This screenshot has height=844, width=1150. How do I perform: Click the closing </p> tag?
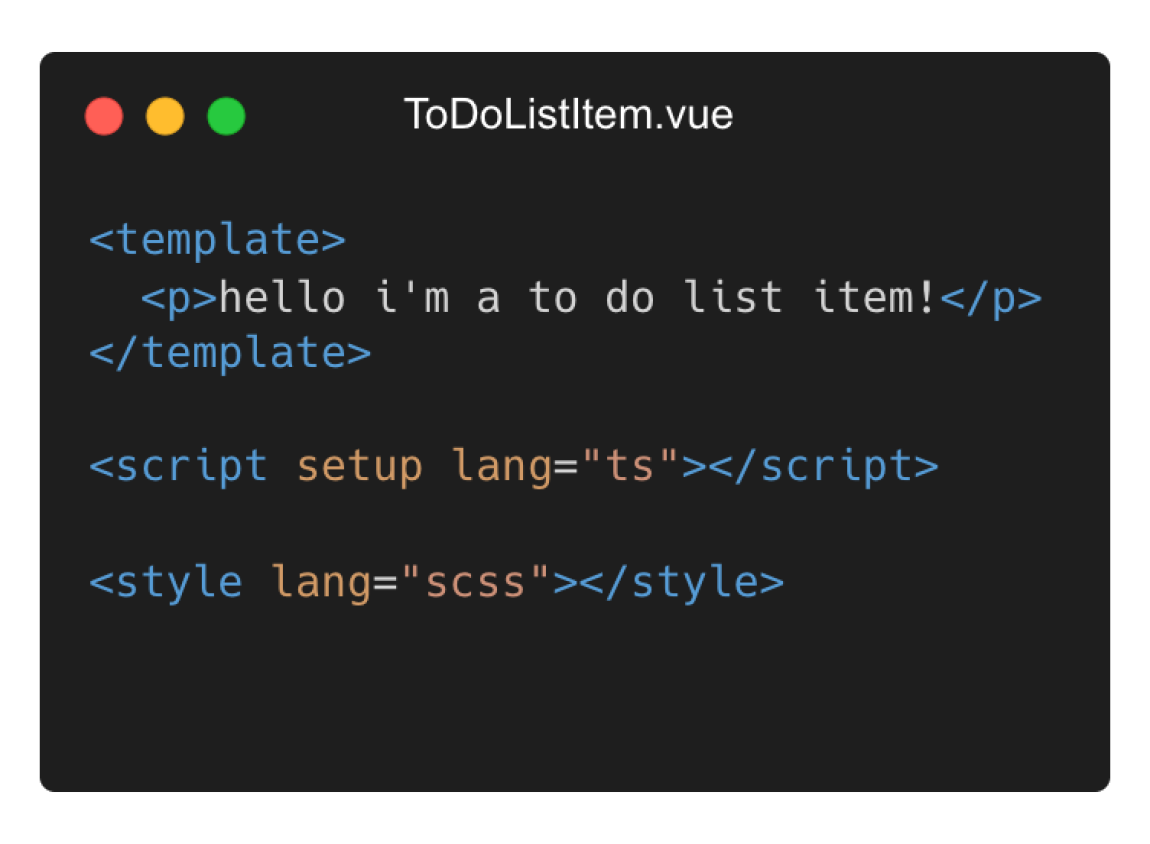click(x=990, y=298)
